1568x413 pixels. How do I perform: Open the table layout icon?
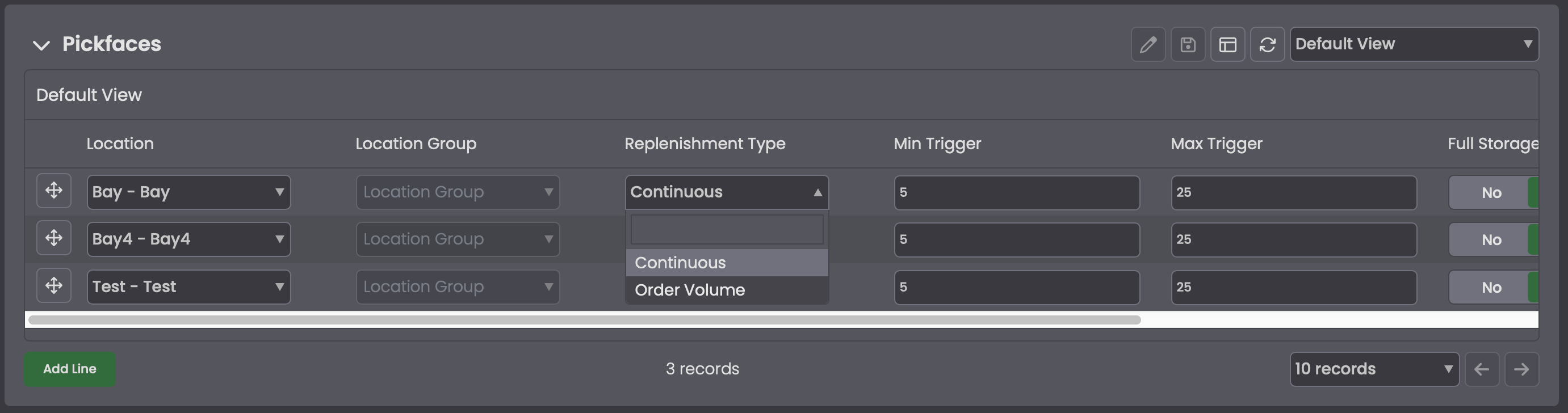pos(1228,44)
